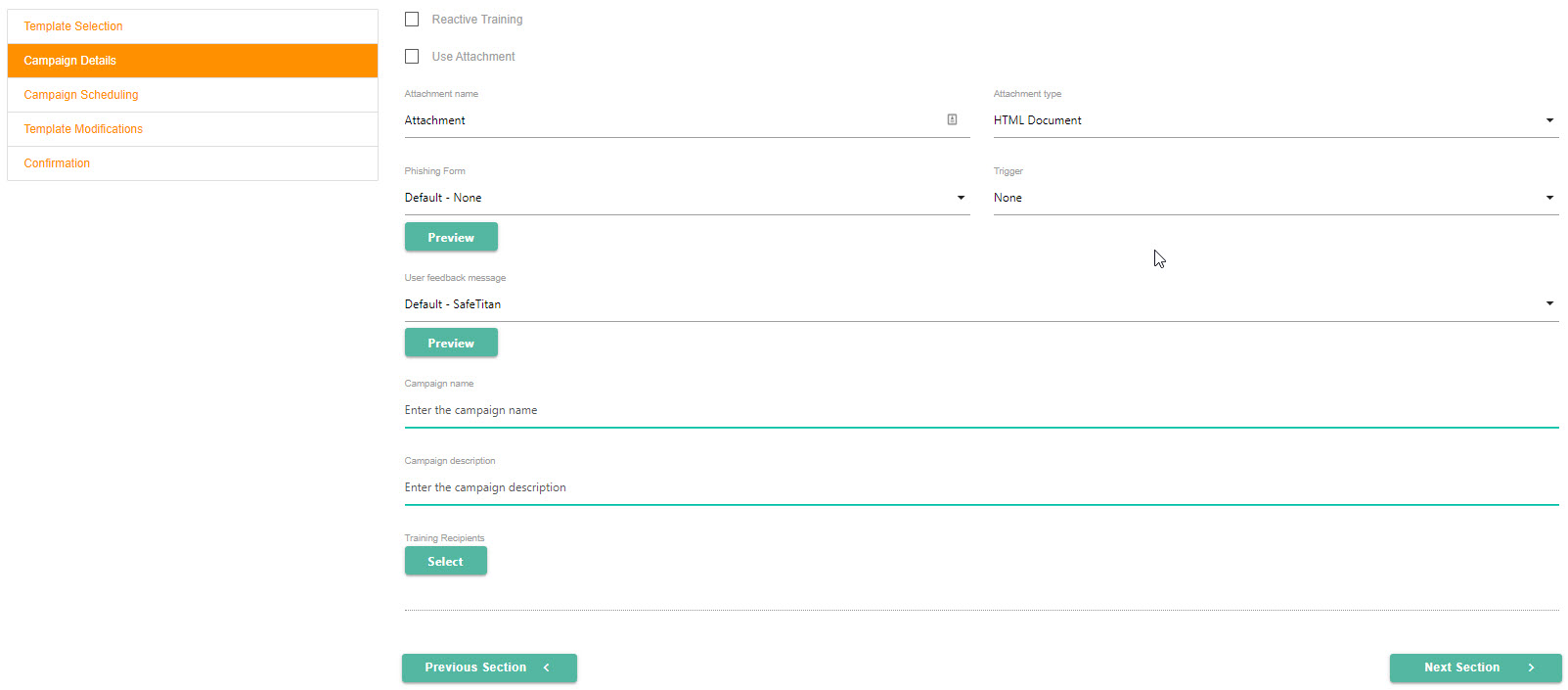Preview the selected phishing form
This screenshot has height=690, width=1568.
click(451, 237)
